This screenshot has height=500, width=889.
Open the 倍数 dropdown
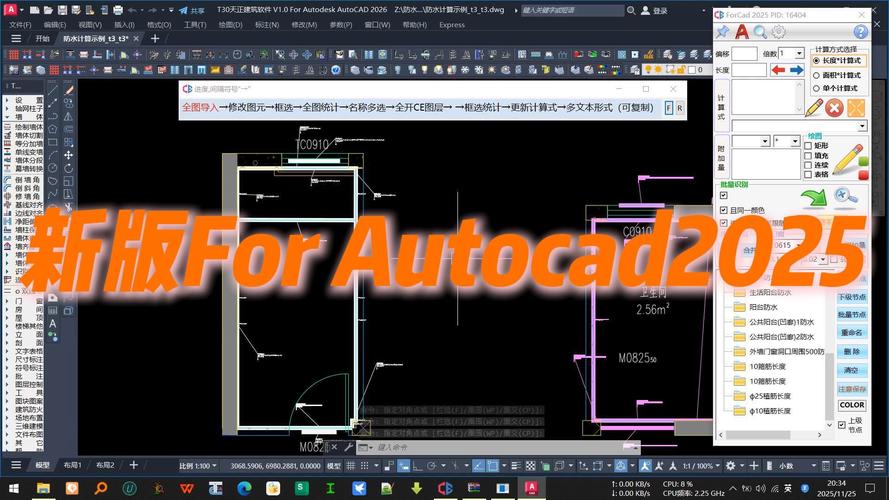tap(799, 53)
